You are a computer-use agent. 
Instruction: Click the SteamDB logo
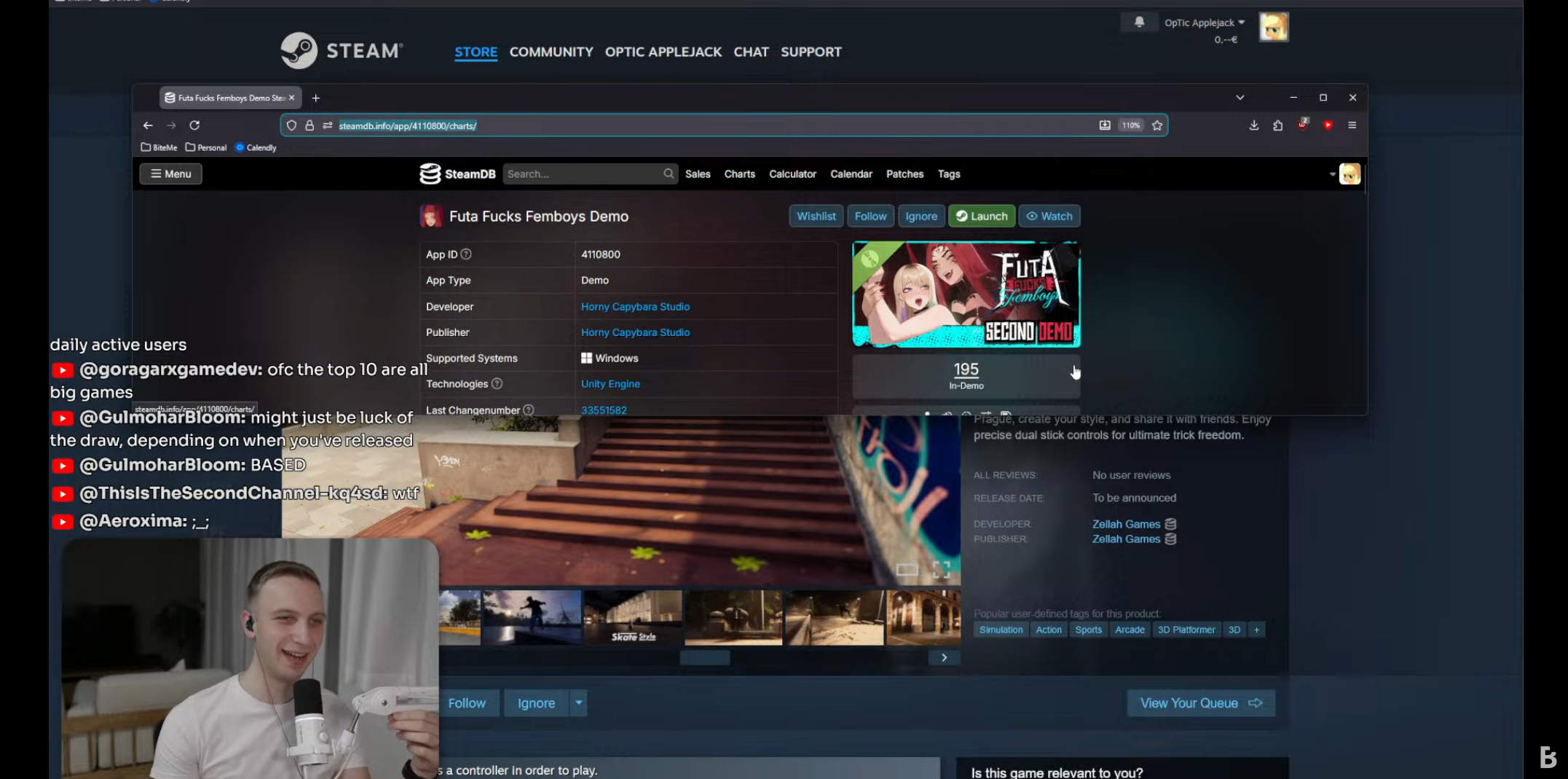457,173
